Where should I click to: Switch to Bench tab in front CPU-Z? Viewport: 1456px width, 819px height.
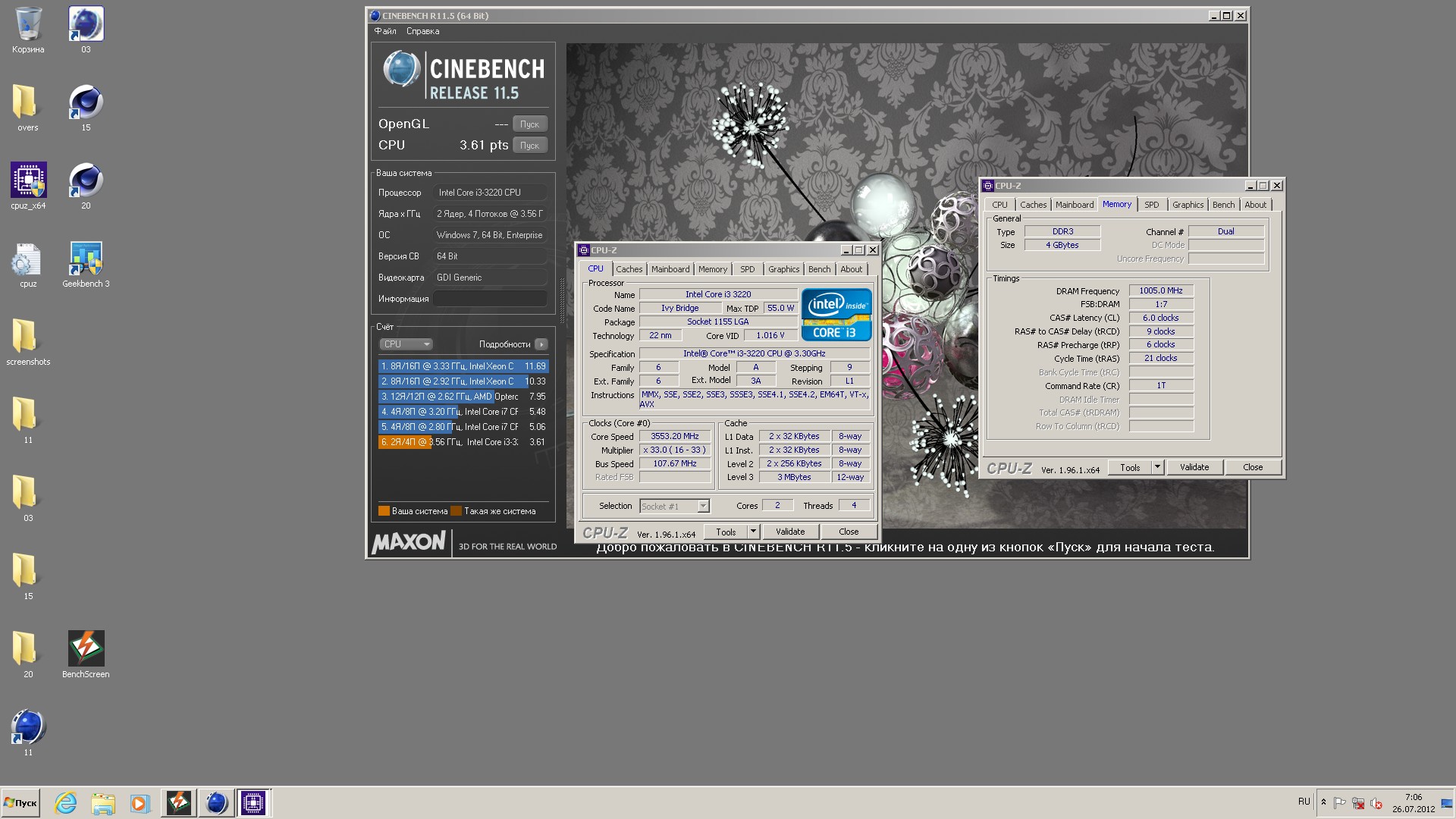[819, 269]
